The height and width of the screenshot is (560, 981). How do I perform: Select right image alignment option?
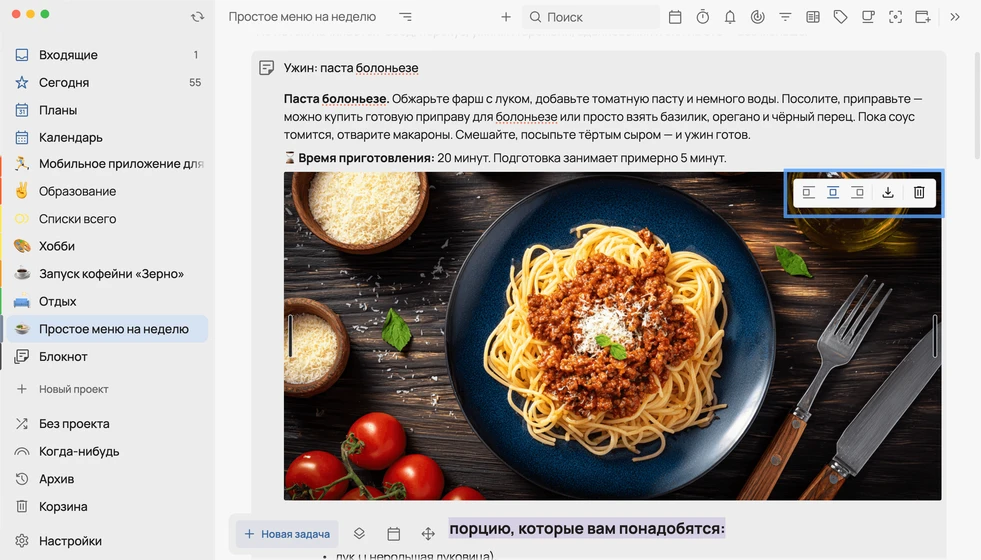pos(858,192)
